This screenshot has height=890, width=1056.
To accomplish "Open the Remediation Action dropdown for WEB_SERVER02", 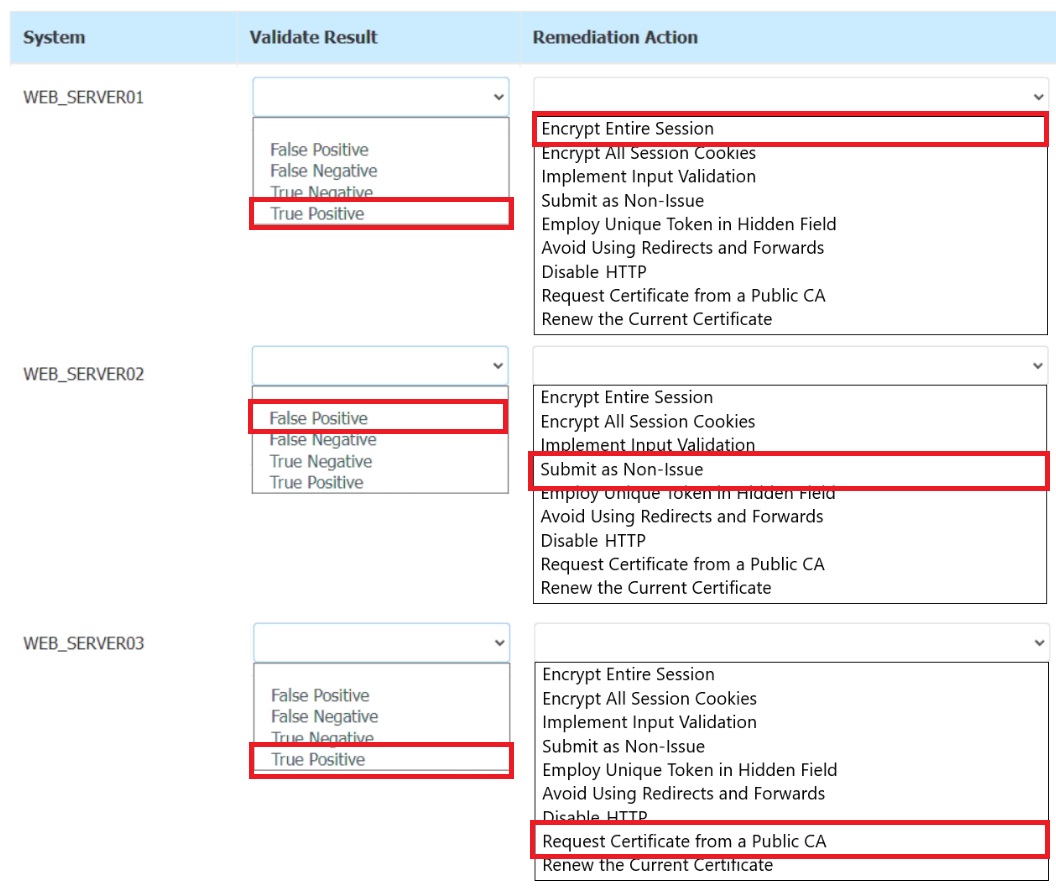I will coord(790,363).
